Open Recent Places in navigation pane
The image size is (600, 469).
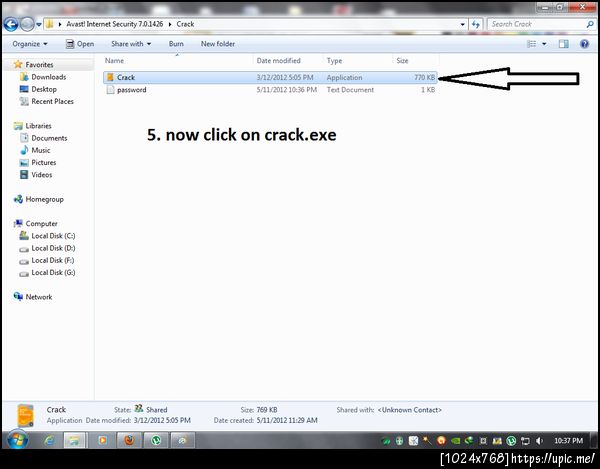52,101
